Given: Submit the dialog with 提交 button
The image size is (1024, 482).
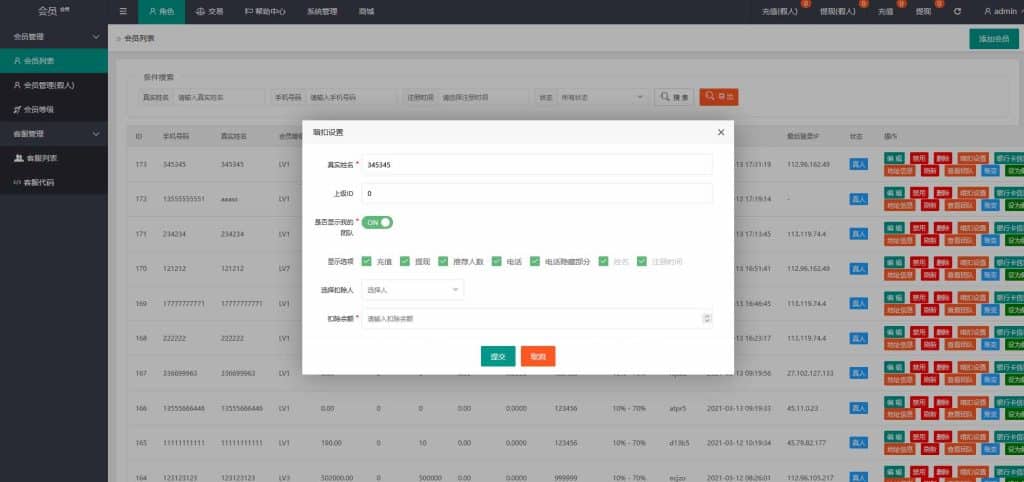Looking at the screenshot, I should [498, 357].
